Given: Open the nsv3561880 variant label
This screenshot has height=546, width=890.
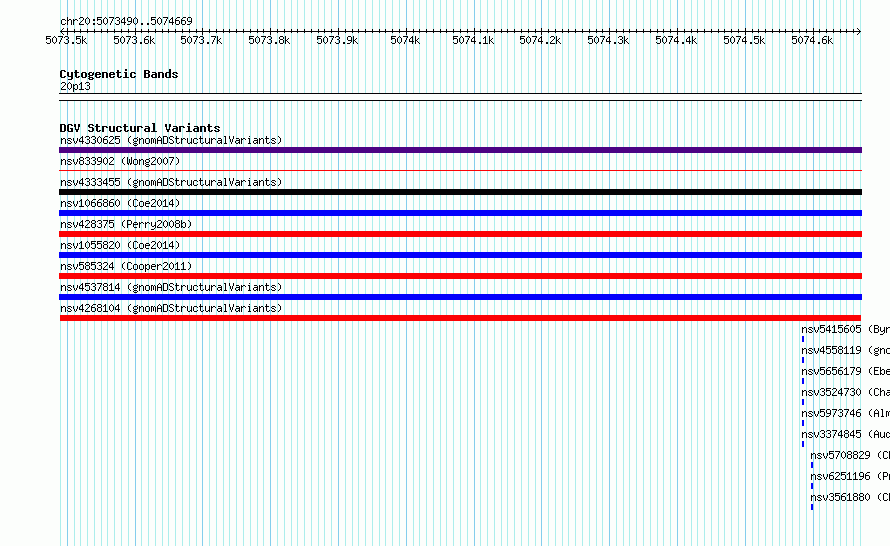Looking at the screenshot, I should click(x=850, y=497).
